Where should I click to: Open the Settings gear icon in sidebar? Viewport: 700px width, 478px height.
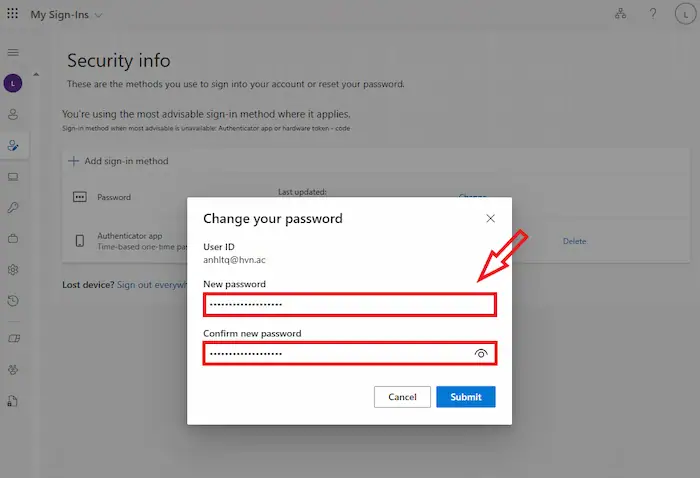point(13,269)
